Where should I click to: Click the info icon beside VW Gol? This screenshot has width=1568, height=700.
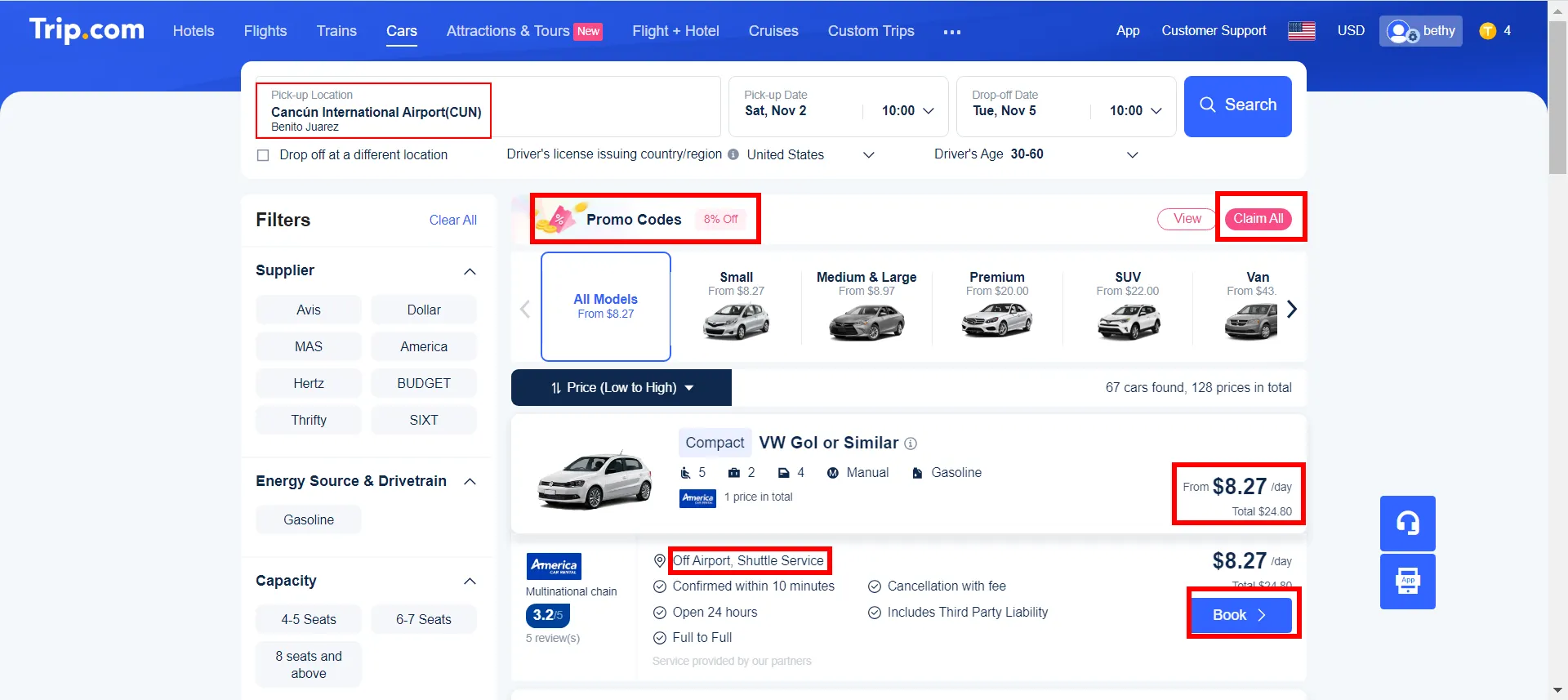(911, 444)
